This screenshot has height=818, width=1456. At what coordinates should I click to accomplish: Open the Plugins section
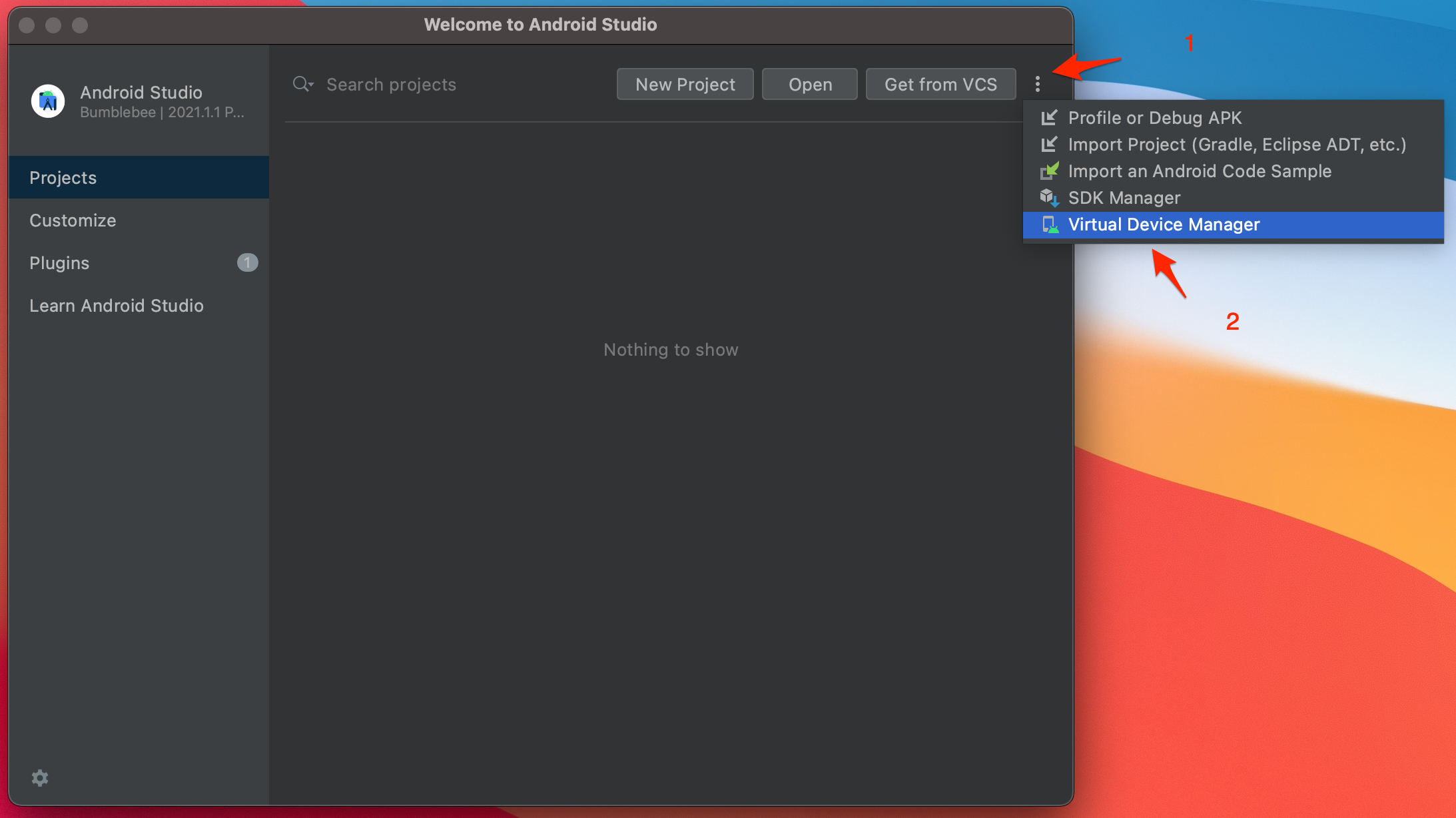59,263
